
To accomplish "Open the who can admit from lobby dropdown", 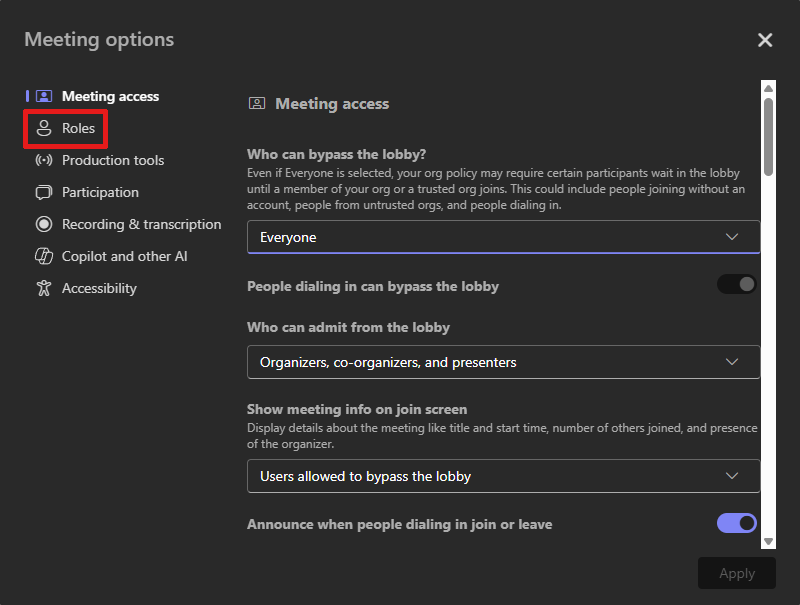I will (x=504, y=362).
